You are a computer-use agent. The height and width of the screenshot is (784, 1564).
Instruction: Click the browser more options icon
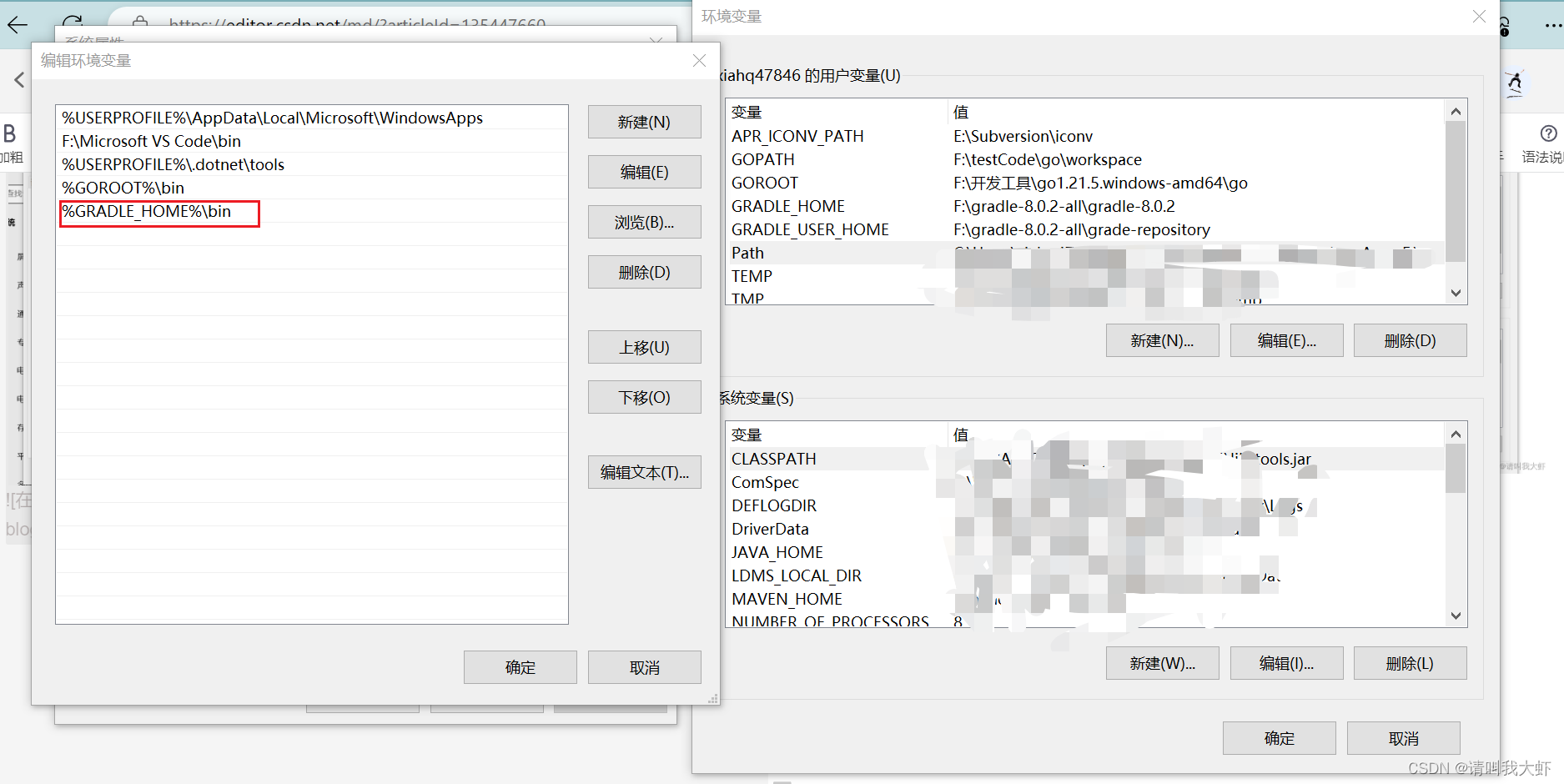point(1553,25)
